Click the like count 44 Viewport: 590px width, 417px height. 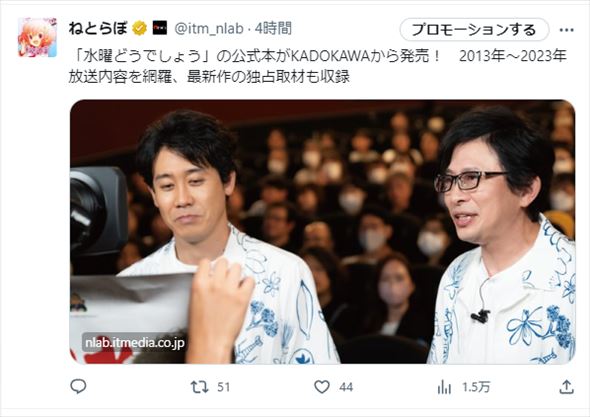point(346,387)
